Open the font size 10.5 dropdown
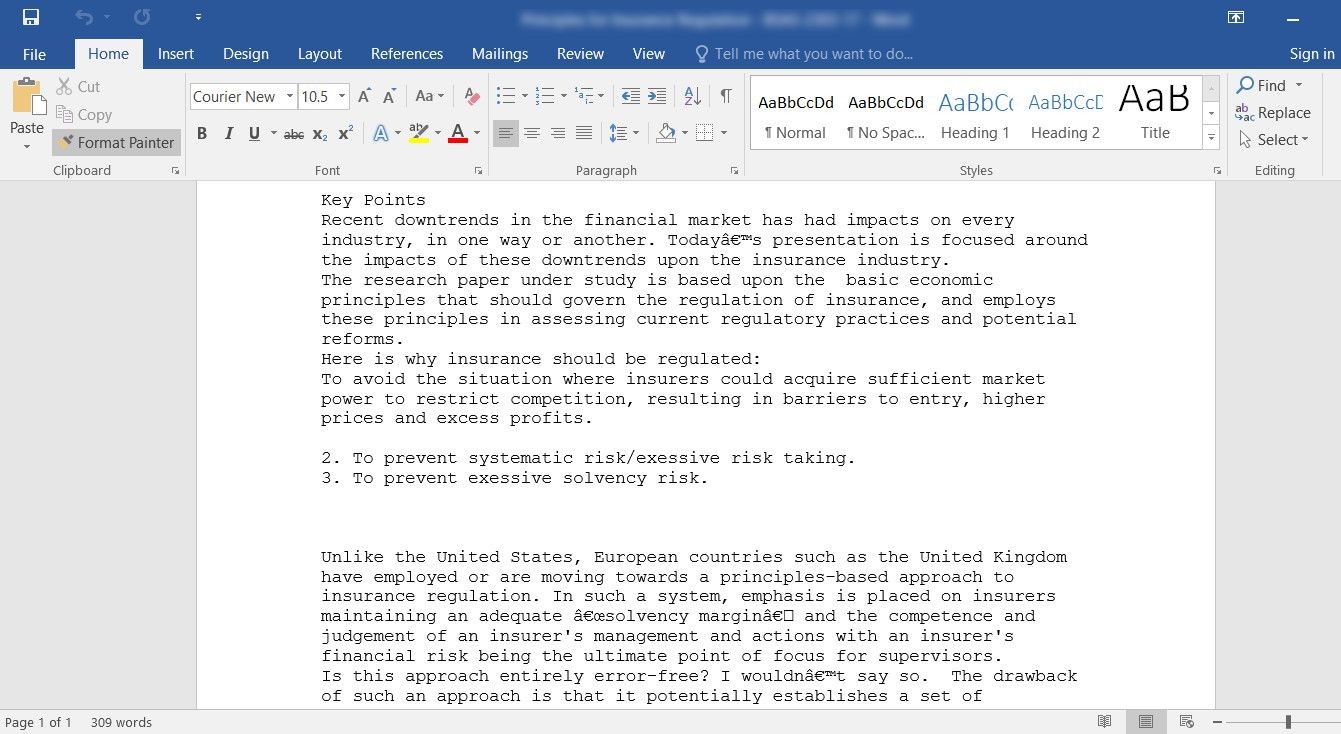Screen dimensions: 1341x734 pos(342,97)
